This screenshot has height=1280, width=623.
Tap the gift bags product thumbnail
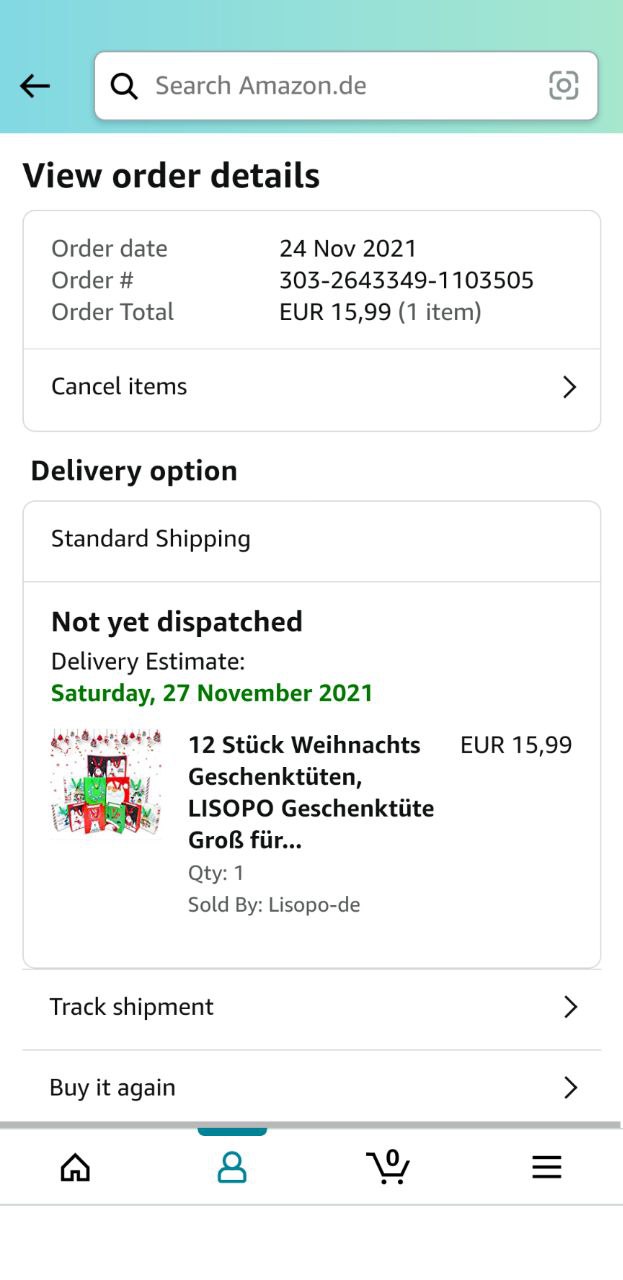pyautogui.click(x=106, y=782)
